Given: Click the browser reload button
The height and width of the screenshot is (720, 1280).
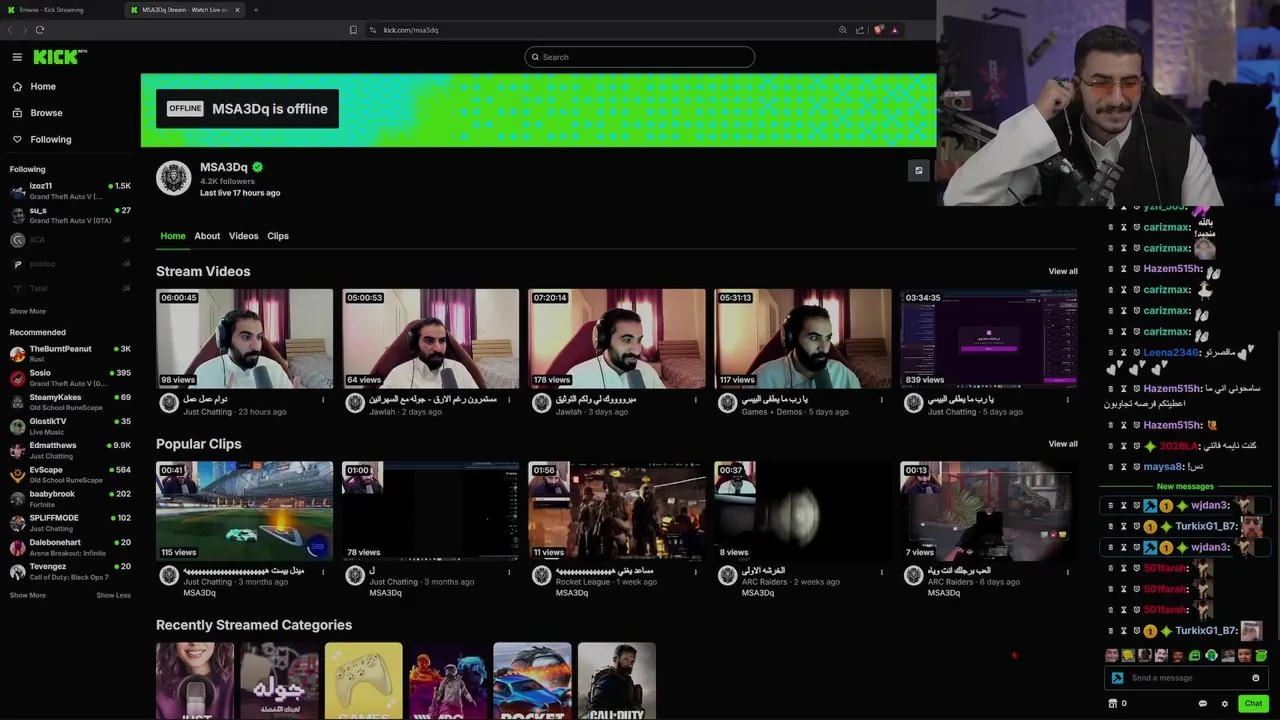Looking at the screenshot, I should pos(40,30).
